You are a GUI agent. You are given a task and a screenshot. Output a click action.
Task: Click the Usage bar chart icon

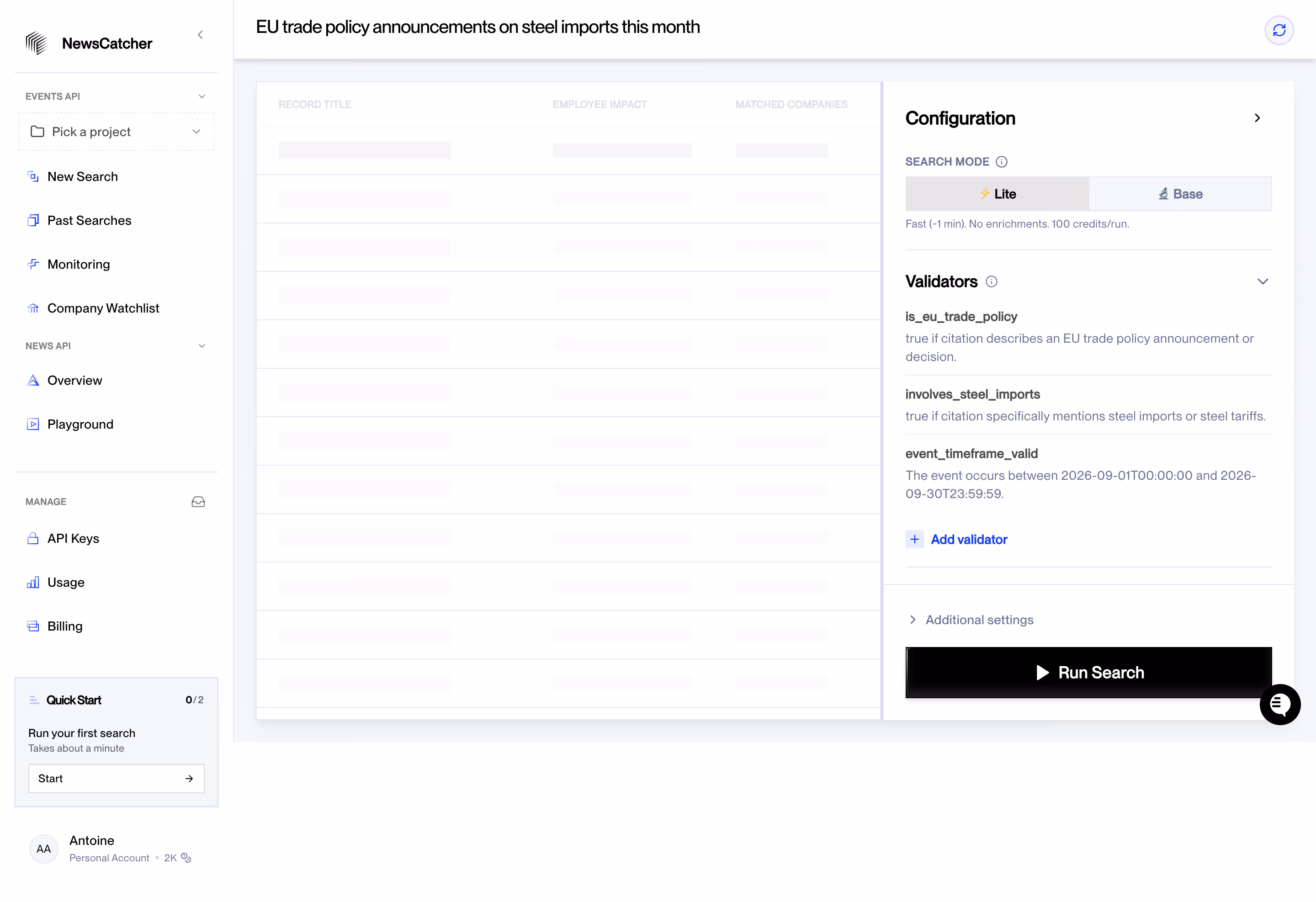tap(33, 582)
